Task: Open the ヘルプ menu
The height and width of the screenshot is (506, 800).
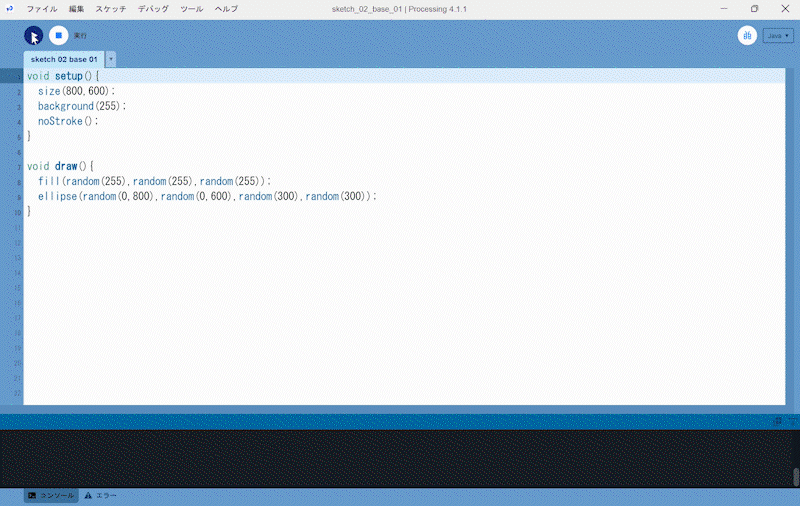Action: [x=226, y=9]
